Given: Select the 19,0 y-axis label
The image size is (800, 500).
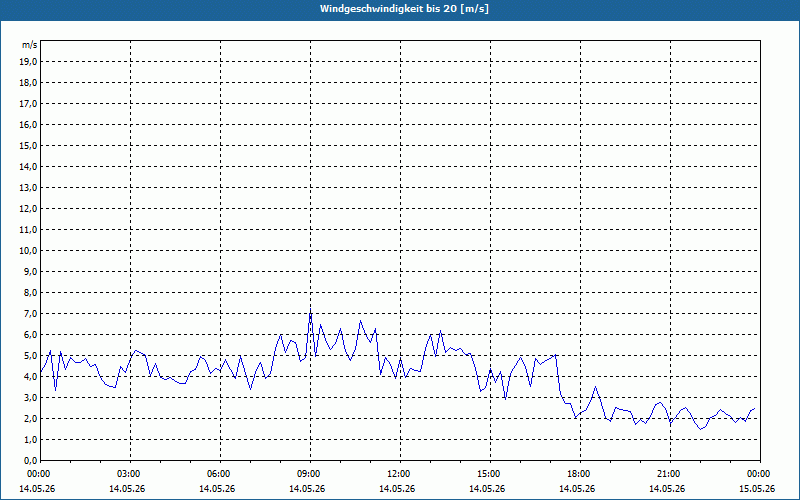Looking at the screenshot, I should pyautogui.click(x=28, y=62).
